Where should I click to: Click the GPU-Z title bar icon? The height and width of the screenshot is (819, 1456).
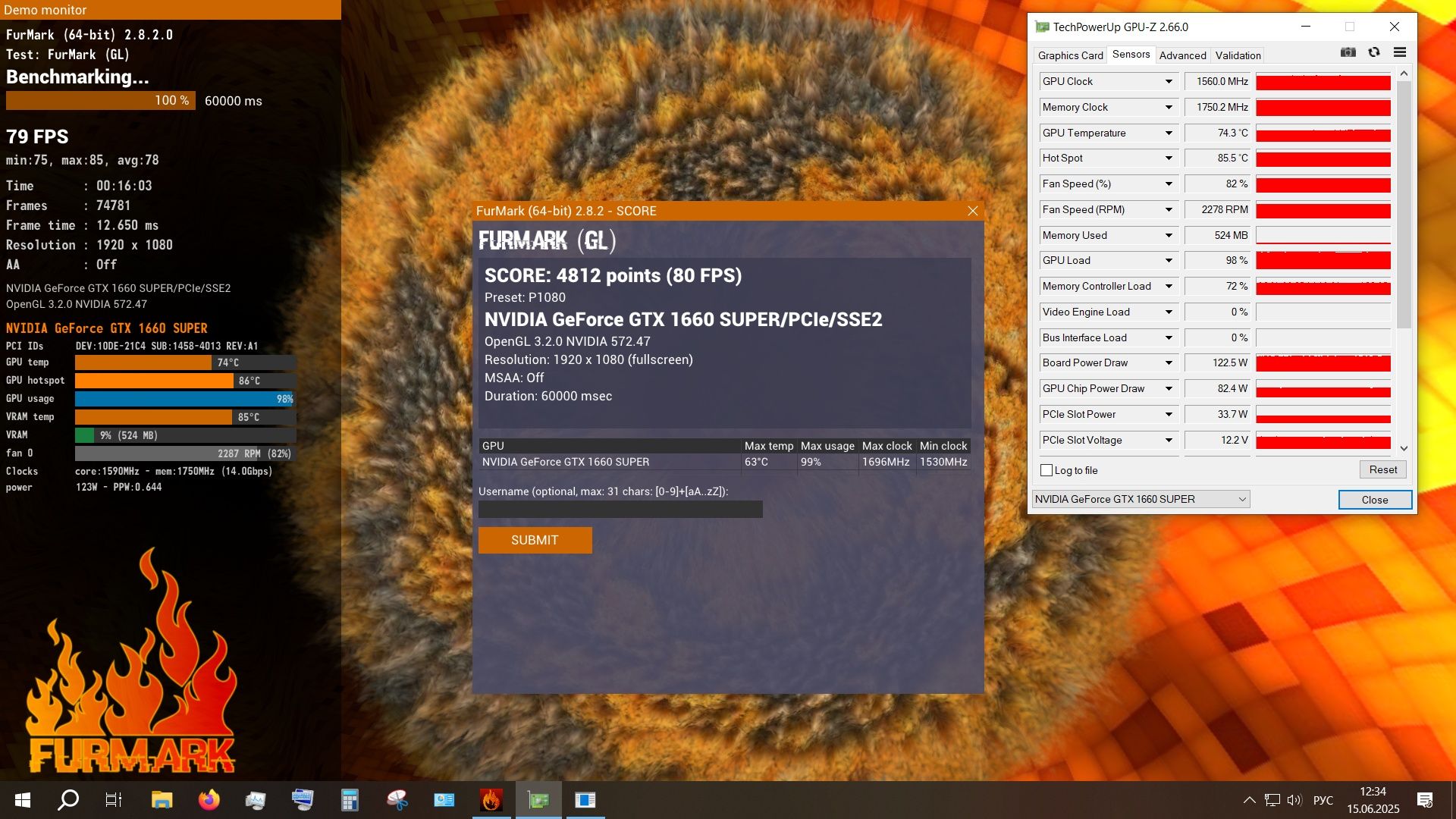[1043, 27]
